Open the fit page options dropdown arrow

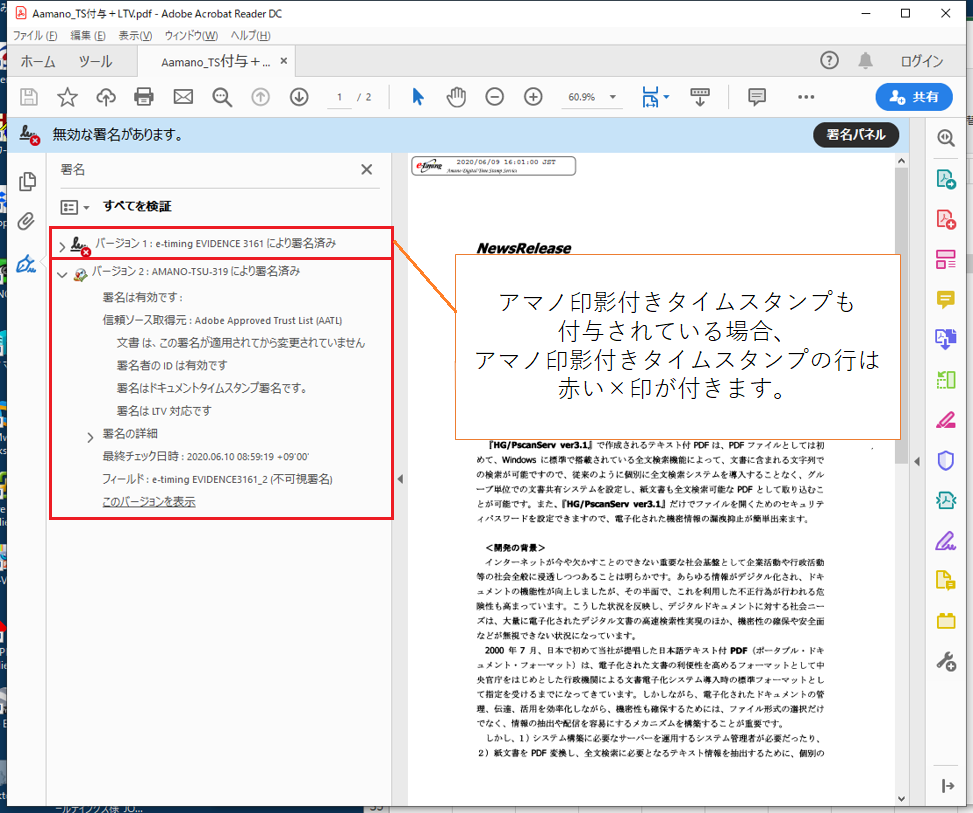point(666,97)
